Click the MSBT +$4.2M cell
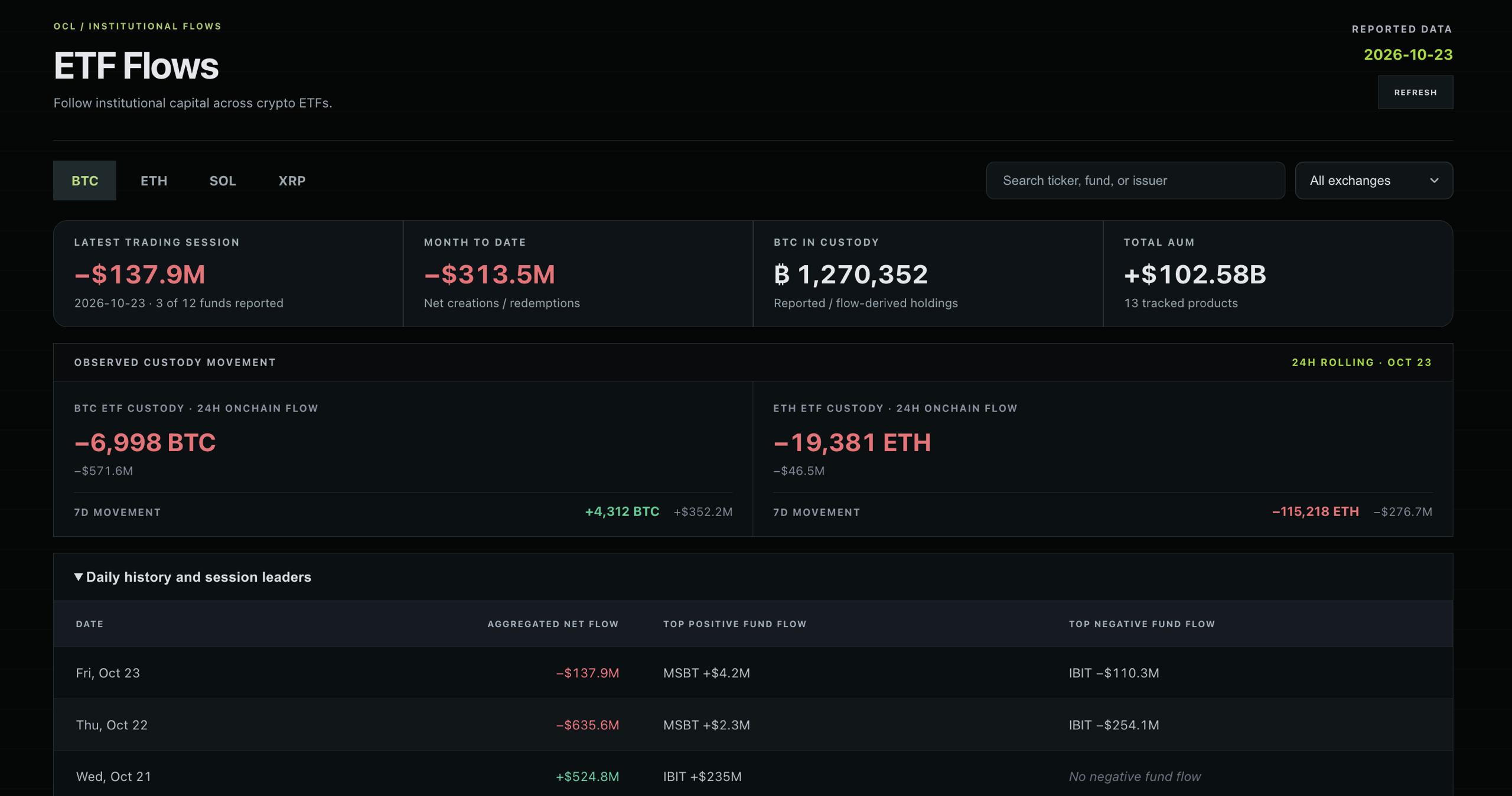The image size is (1512, 796). click(x=706, y=673)
